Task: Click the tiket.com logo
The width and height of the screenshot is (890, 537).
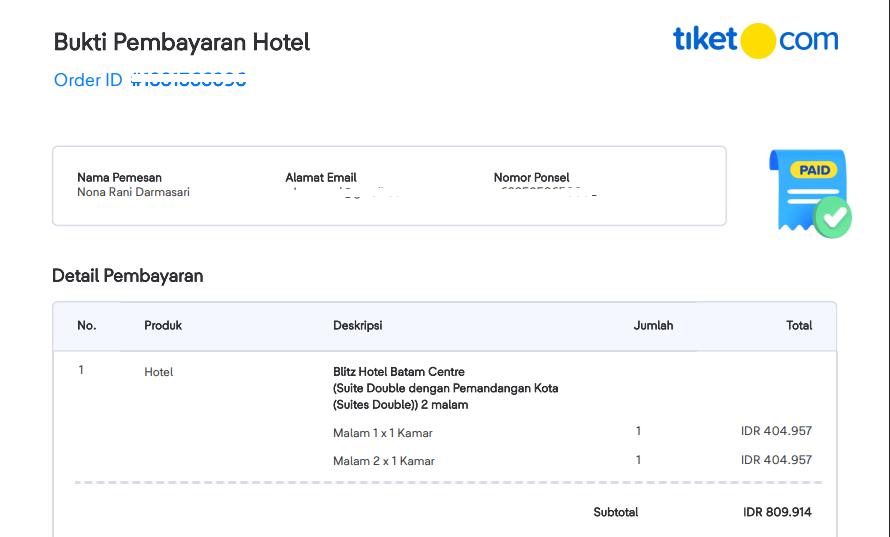Action: 755,40
